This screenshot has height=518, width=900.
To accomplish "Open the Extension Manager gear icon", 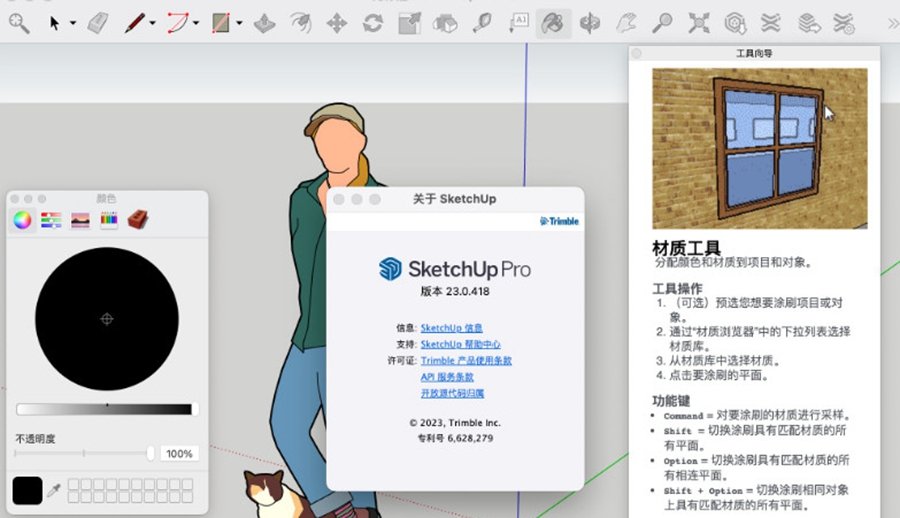I will pos(844,24).
